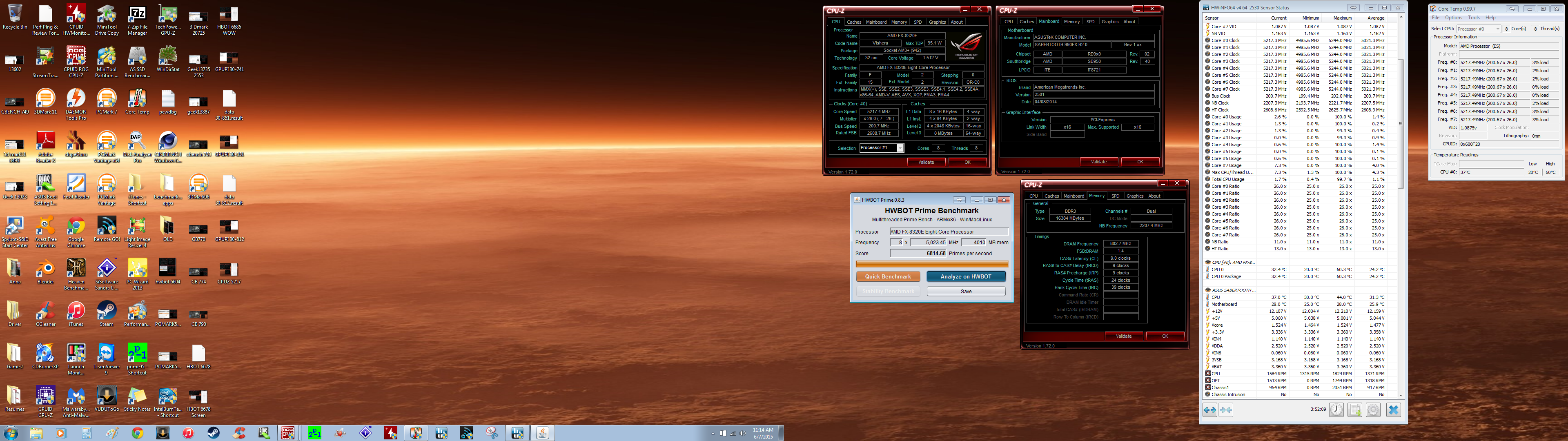The width and height of the screenshot is (1568, 441).
Task: Click Processor name field in HWBOT Prime
Action: coord(949,232)
